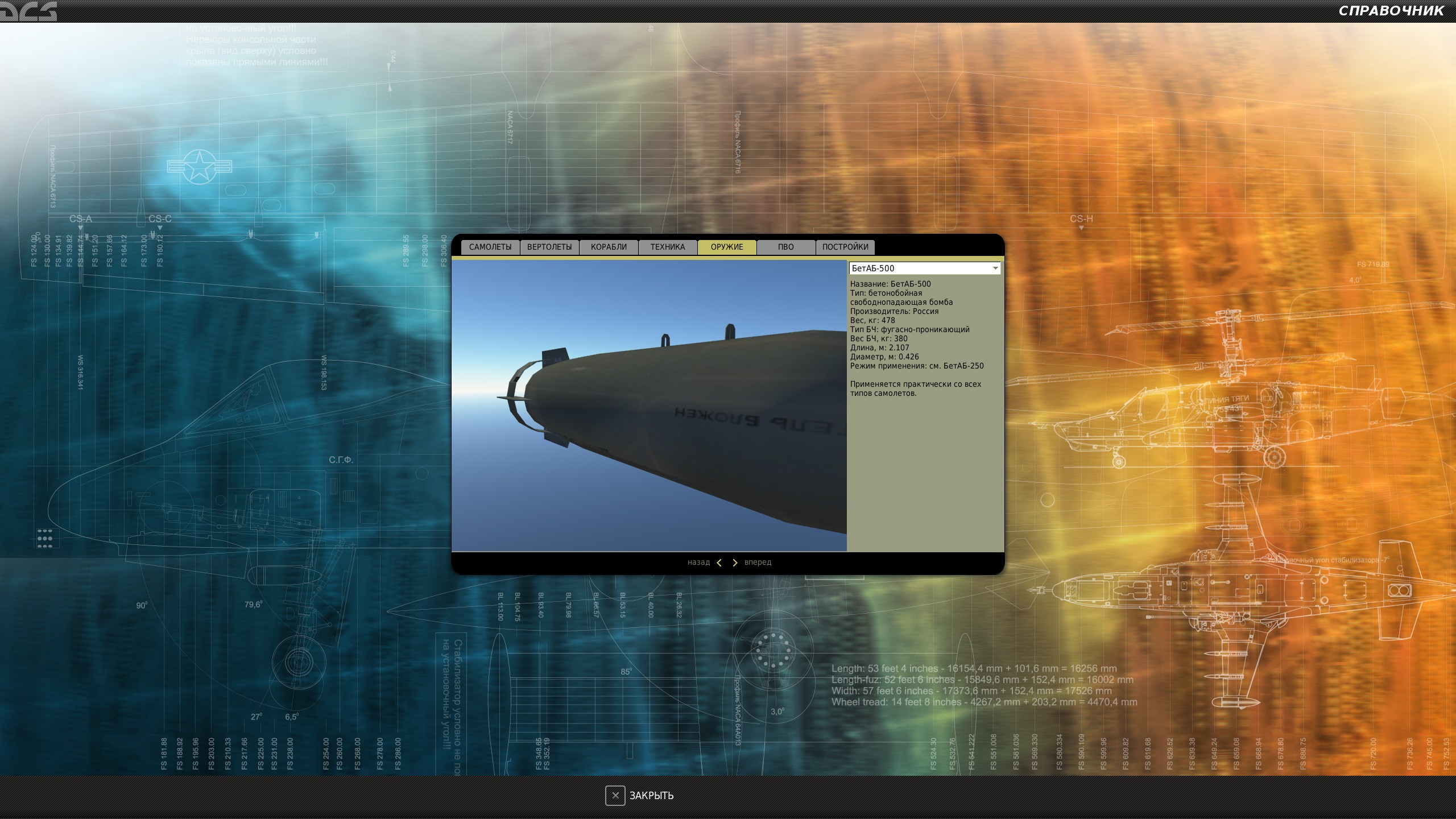Click 'Режим применения: см. БетАБ-250' text
Image resolution: width=1456 pixels, height=819 pixels.
pyautogui.click(x=917, y=366)
